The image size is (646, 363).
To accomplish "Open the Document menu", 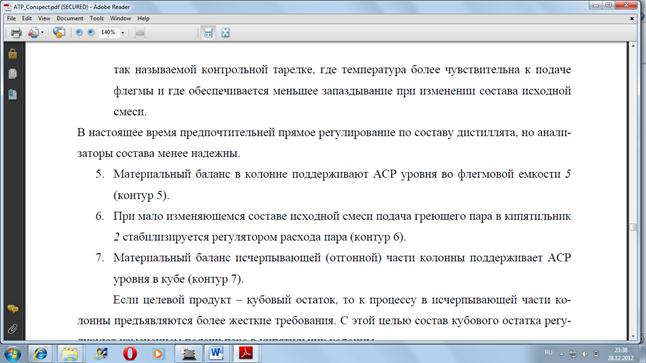I will pos(70,19).
